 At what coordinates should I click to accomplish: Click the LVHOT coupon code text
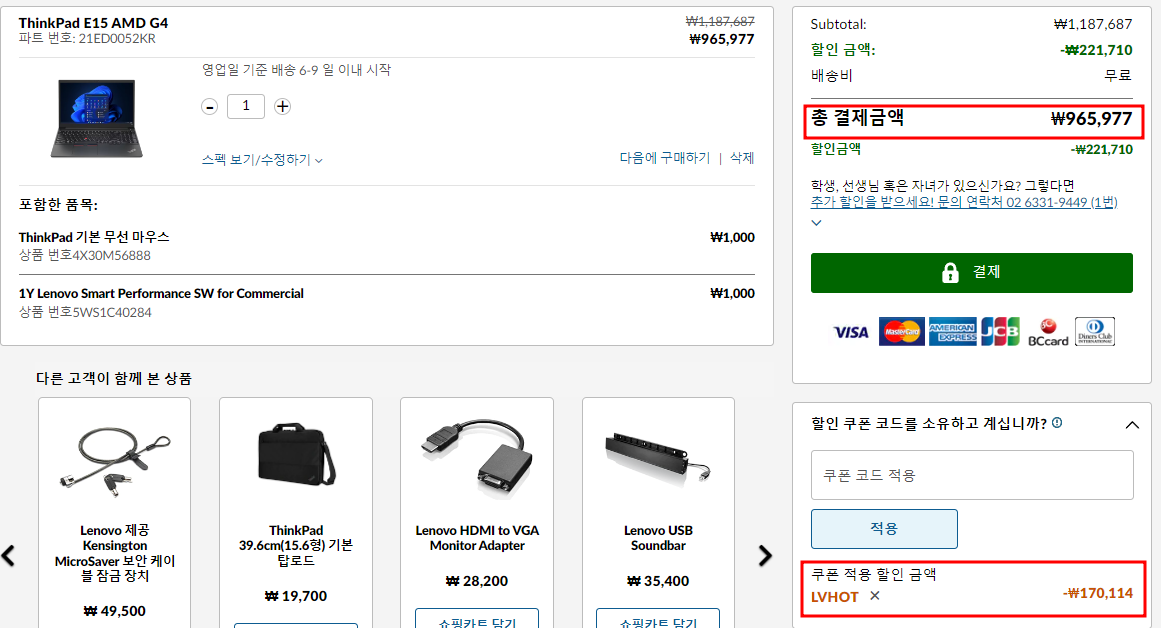point(834,597)
